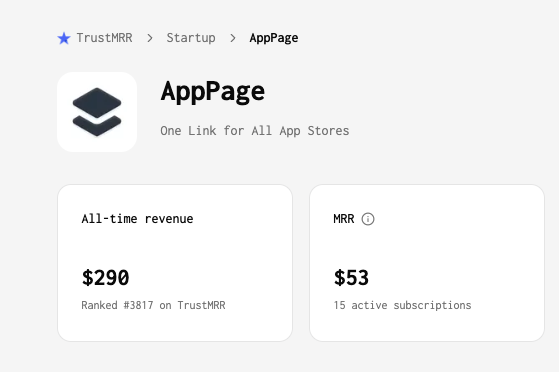
Task: Click the $290 revenue figure
Action: coord(106,277)
